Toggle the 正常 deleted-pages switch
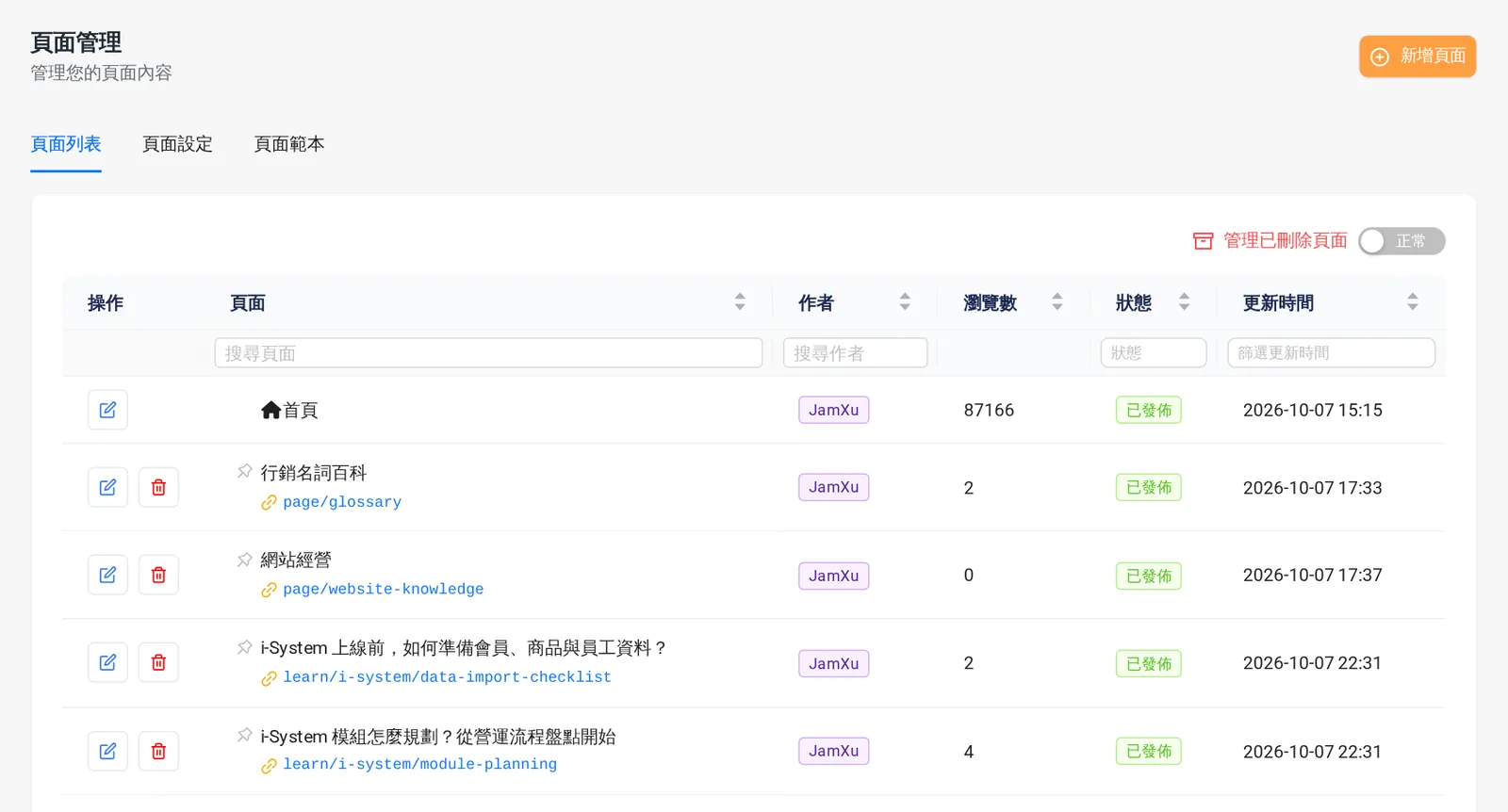 coord(1401,241)
